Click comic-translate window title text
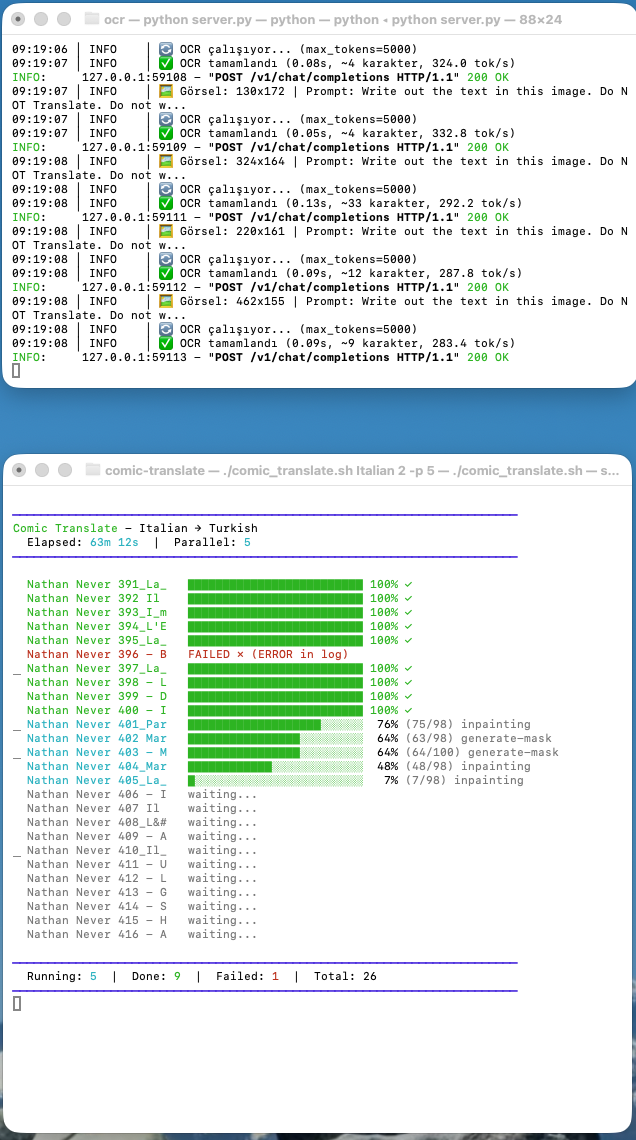The image size is (636, 1140). 362,470
